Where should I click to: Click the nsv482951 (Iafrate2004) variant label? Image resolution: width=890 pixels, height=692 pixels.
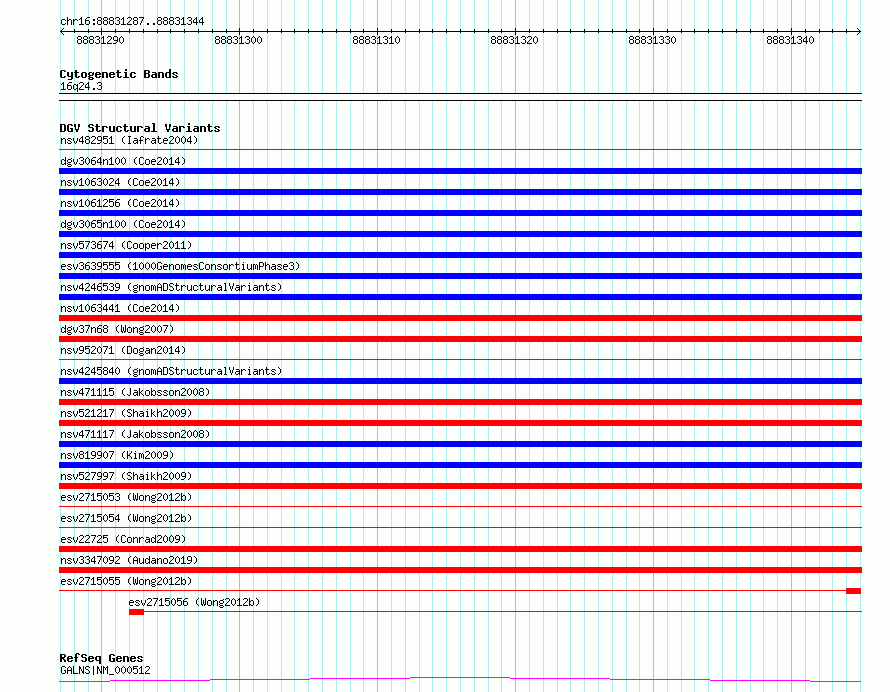click(x=129, y=140)
